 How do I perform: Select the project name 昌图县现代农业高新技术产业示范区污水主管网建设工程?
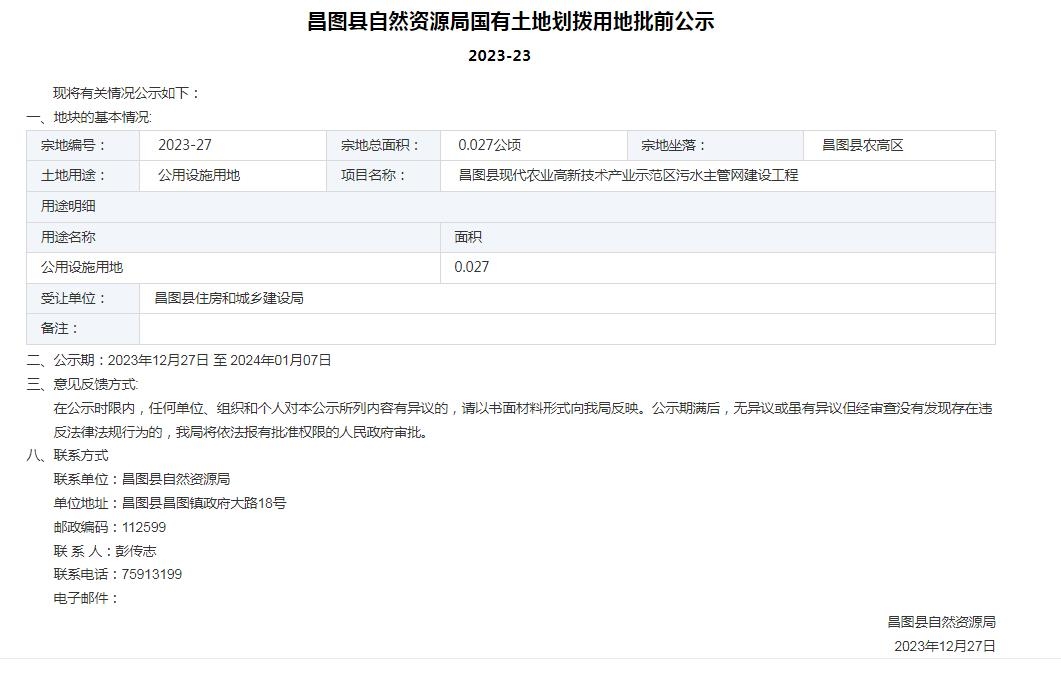(629, 176)
